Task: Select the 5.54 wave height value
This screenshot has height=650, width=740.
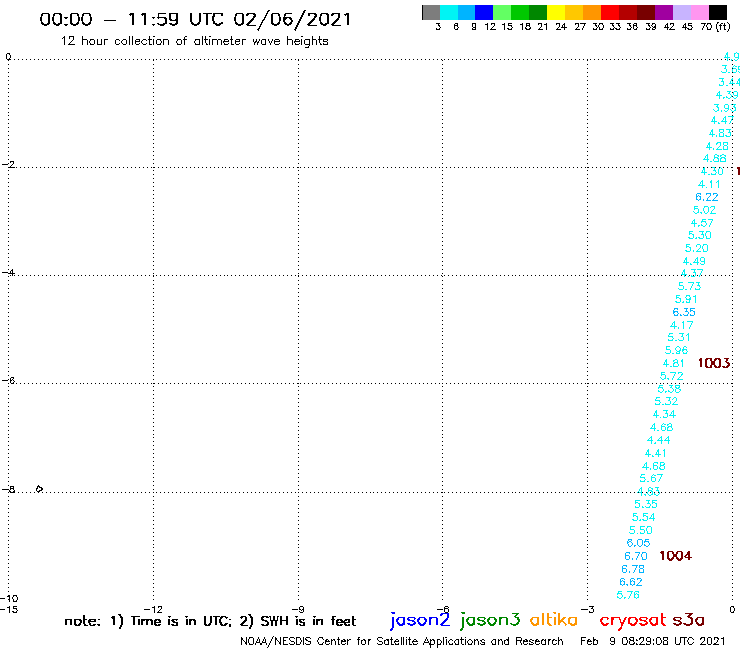Action: coord(644,517)
